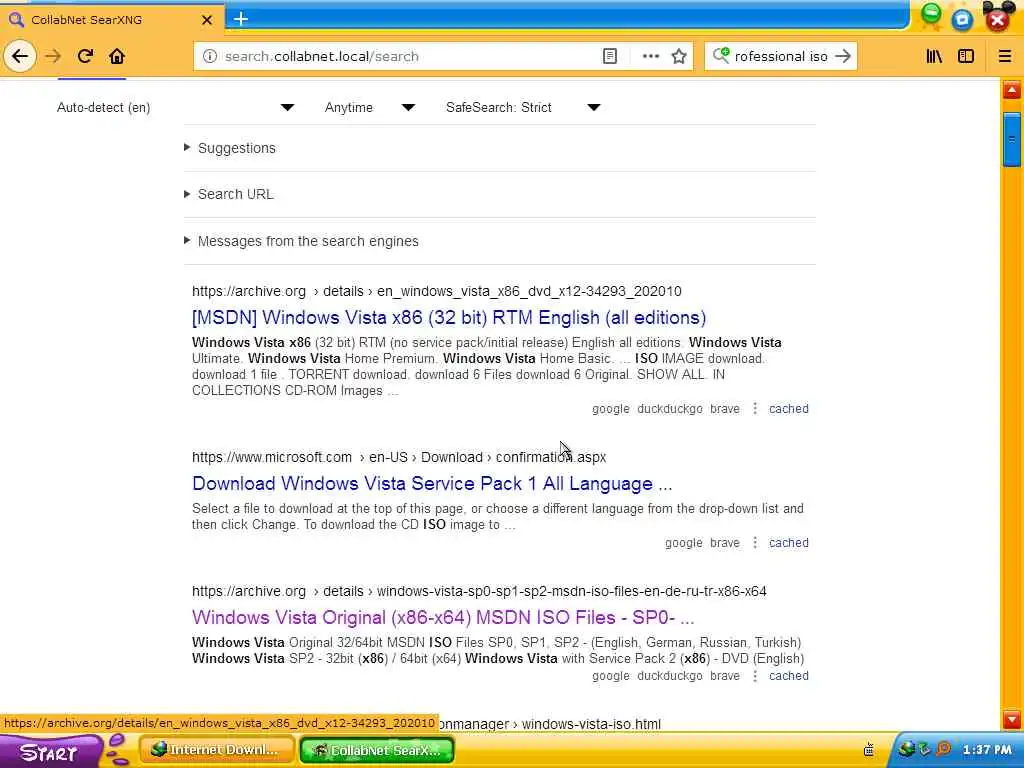This screenshot has width=1024, height=768.
Task: Switch to Internet Download taskbar window
Action: coord(216,750)
